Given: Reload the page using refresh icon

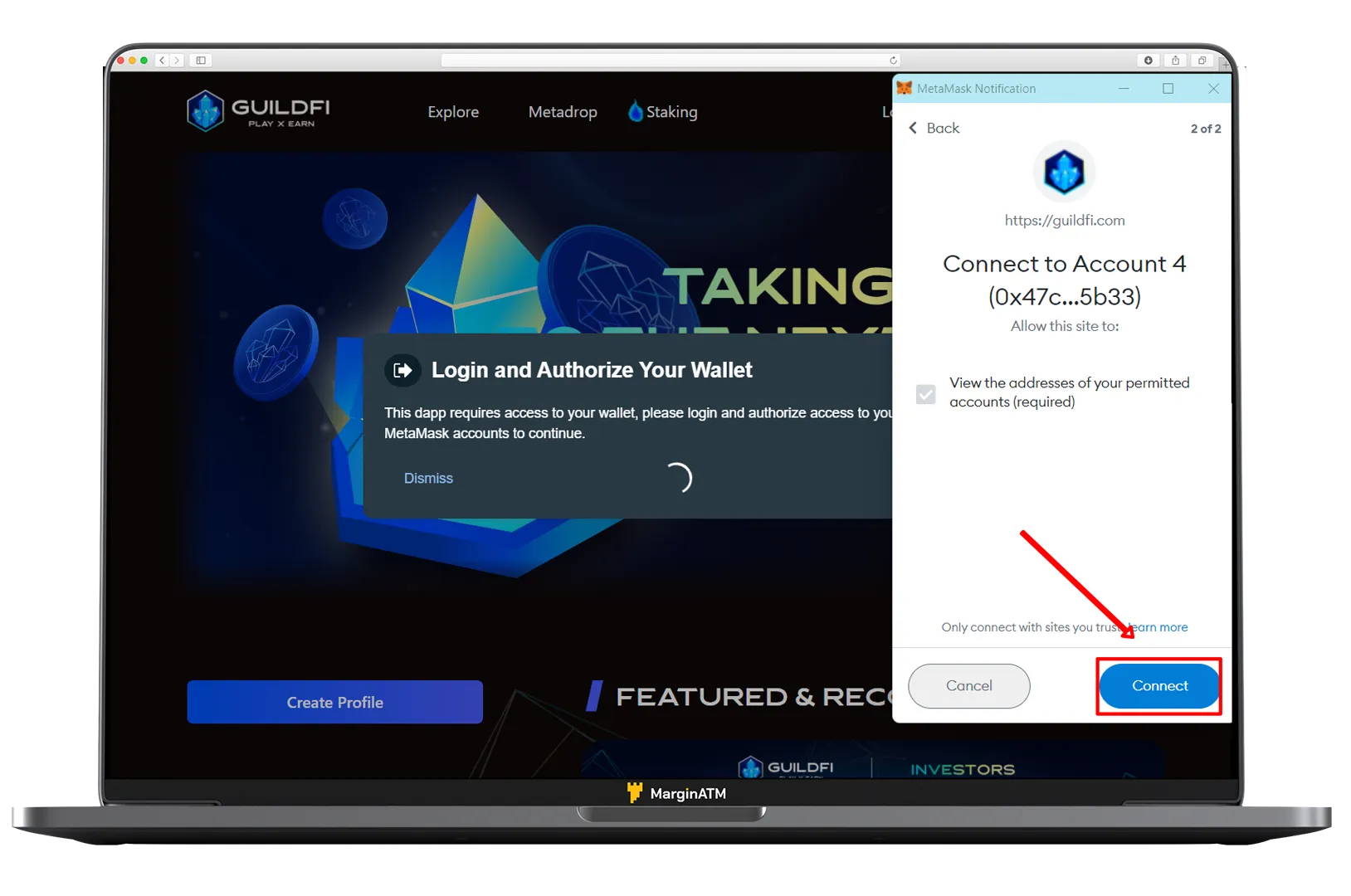Looking at the screenshot, I should (893, 61).
